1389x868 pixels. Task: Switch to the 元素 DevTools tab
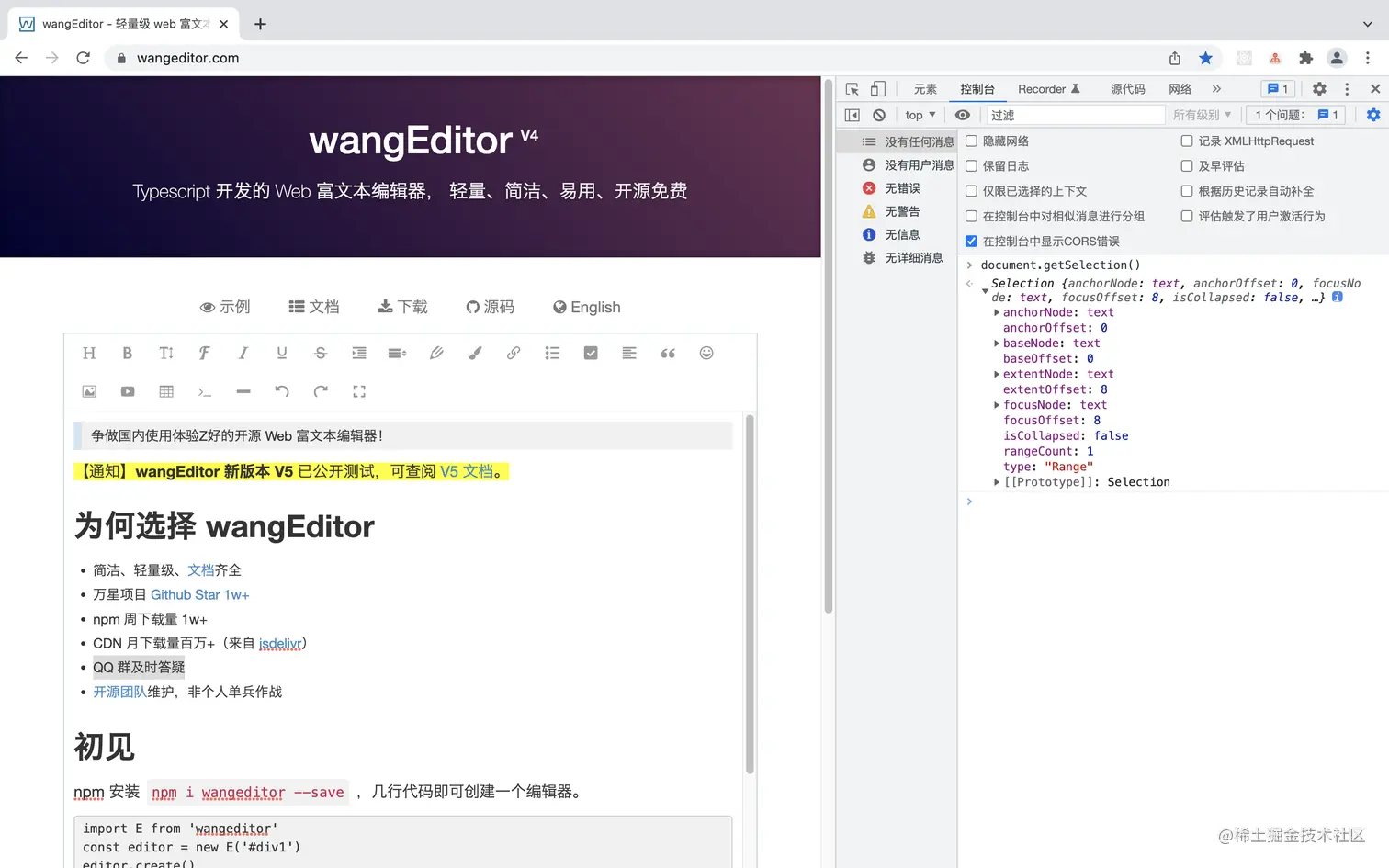(925, 89)
